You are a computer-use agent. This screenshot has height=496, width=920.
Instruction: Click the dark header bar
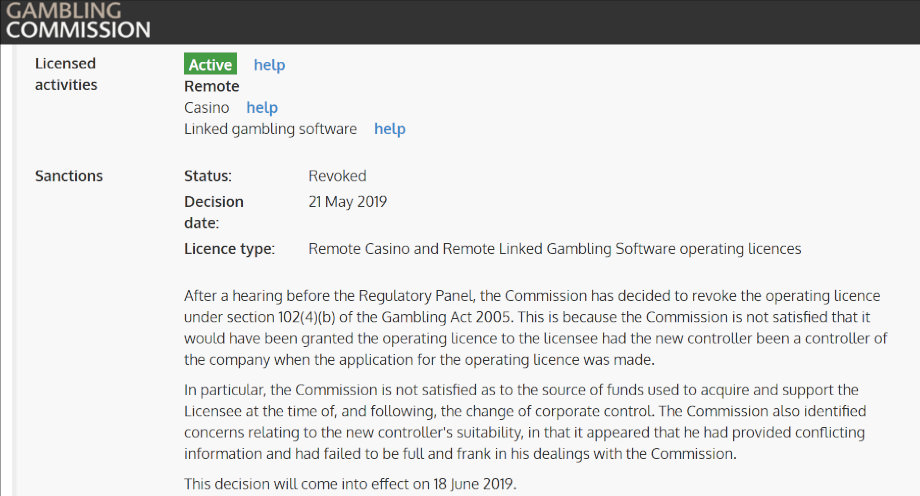460,22
